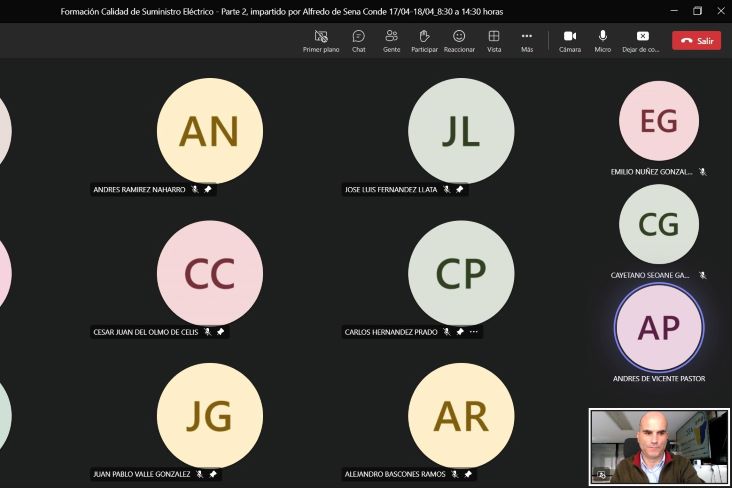Click the name CARLOS HERNANDEZ PRADO

391,332
